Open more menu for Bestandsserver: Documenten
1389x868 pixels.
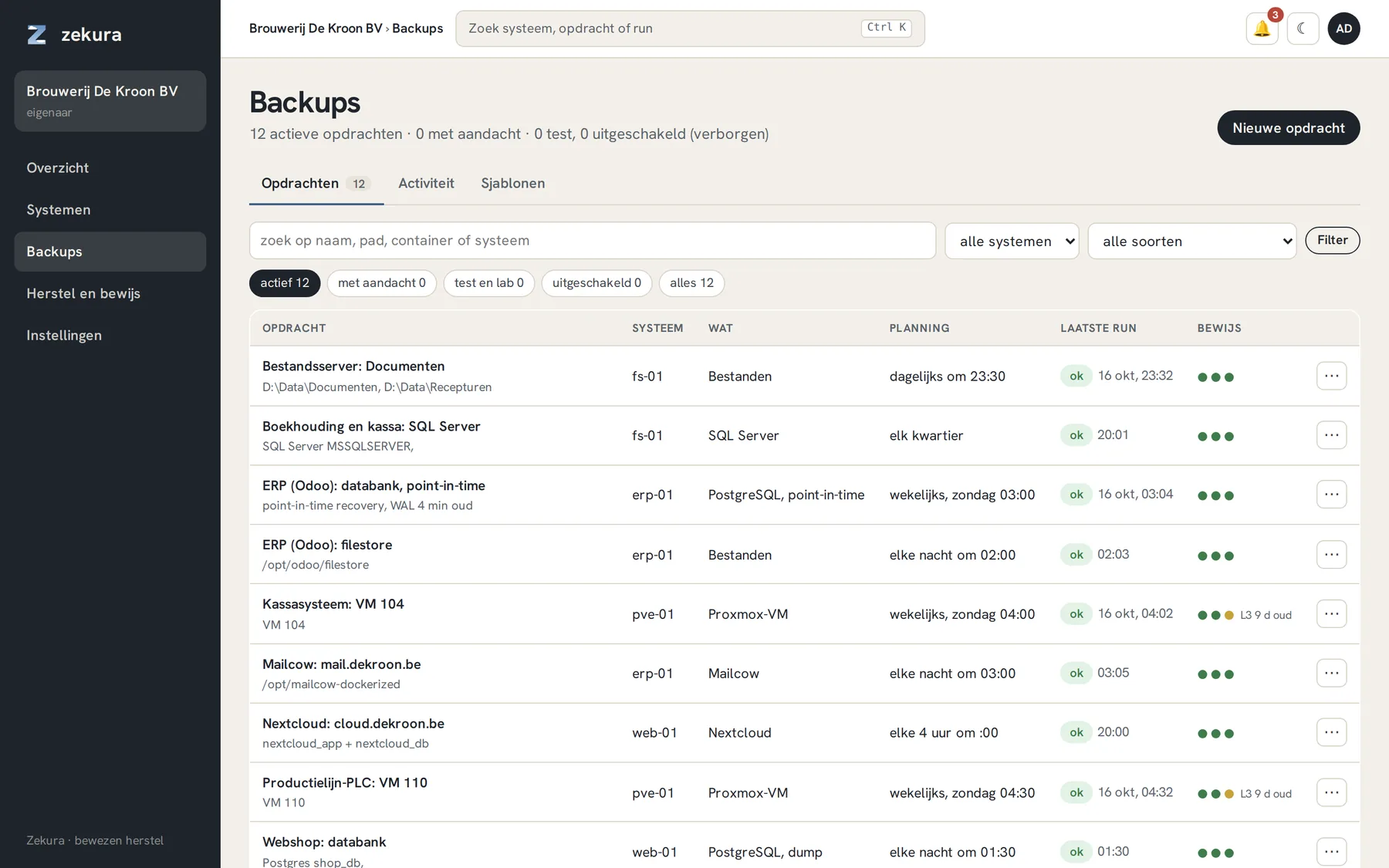click(1331, 376)
